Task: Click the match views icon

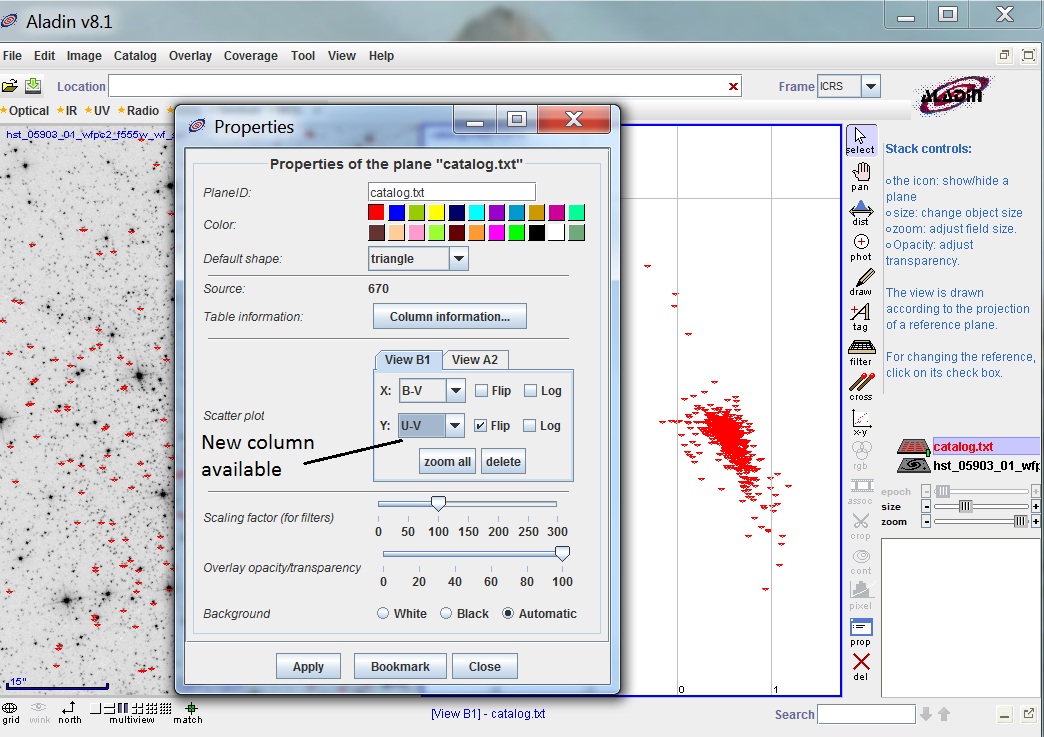Action: click(x=188, y=712)
